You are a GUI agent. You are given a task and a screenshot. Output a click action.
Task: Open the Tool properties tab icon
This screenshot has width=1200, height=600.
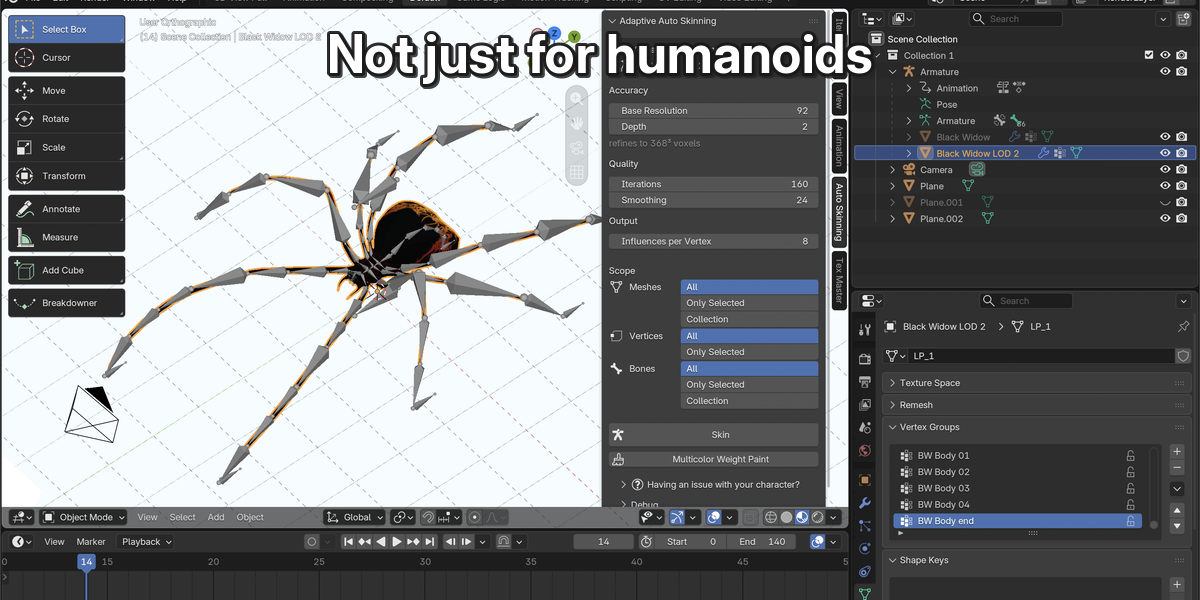(x=865, y=330)
